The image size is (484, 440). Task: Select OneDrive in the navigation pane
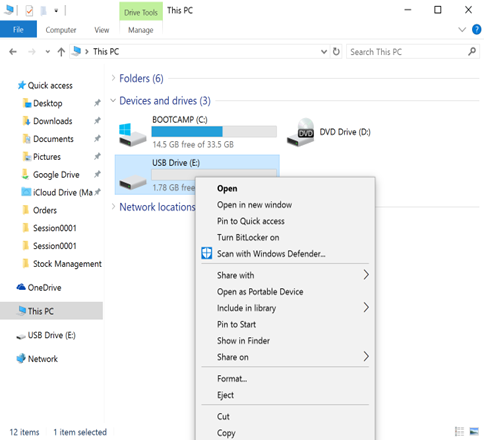coord(44,287)
